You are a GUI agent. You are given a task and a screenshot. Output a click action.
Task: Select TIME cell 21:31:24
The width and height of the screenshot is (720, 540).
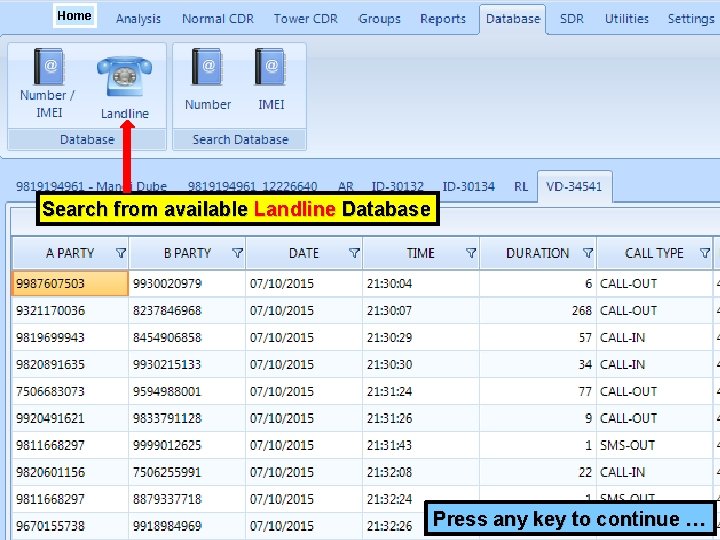(420, 391)
